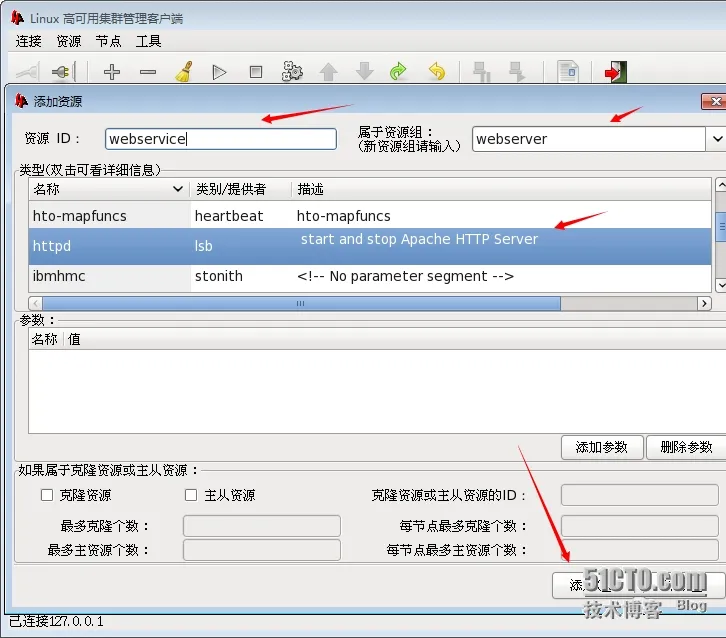Click the first gray standby node icon
Screen dimensions: 726x638
coord(482,72)
